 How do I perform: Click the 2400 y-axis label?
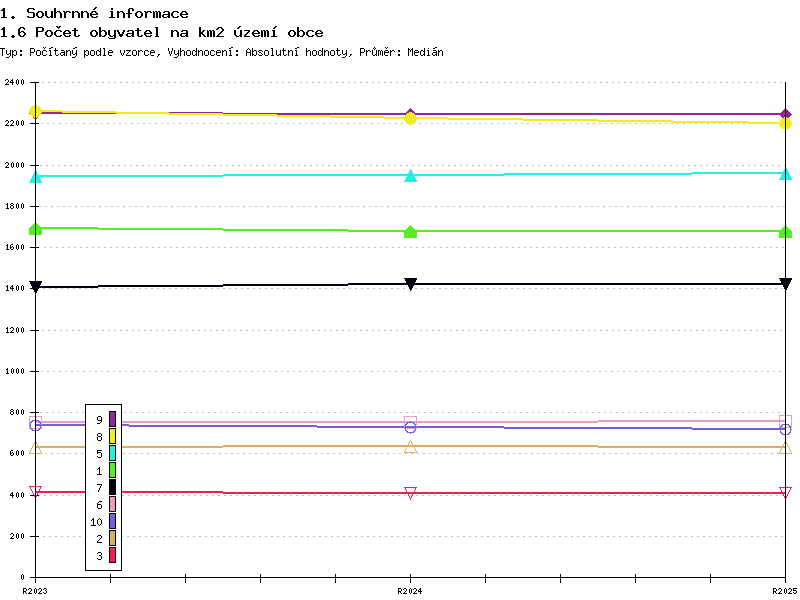point(14,82)
